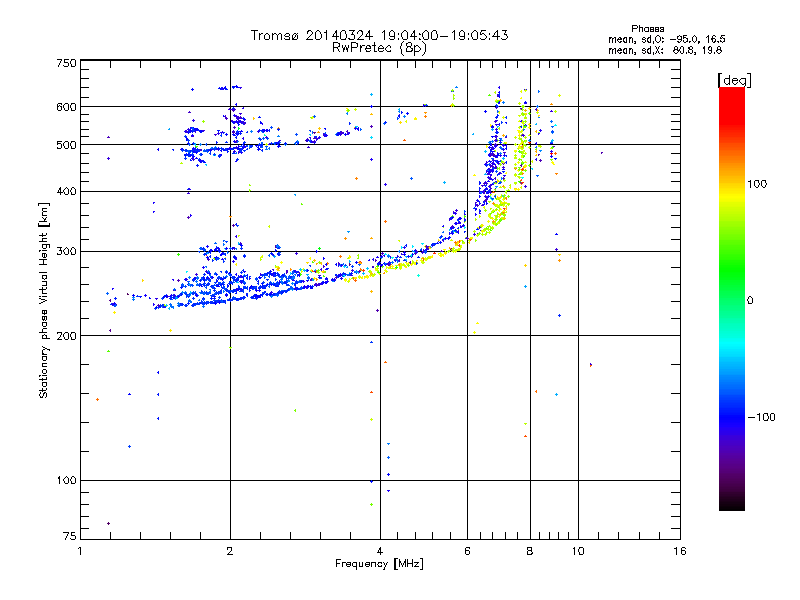Click the colorbar label '100'
The height and width of the screenshot is (600, 800).
[x=757, y=184]
